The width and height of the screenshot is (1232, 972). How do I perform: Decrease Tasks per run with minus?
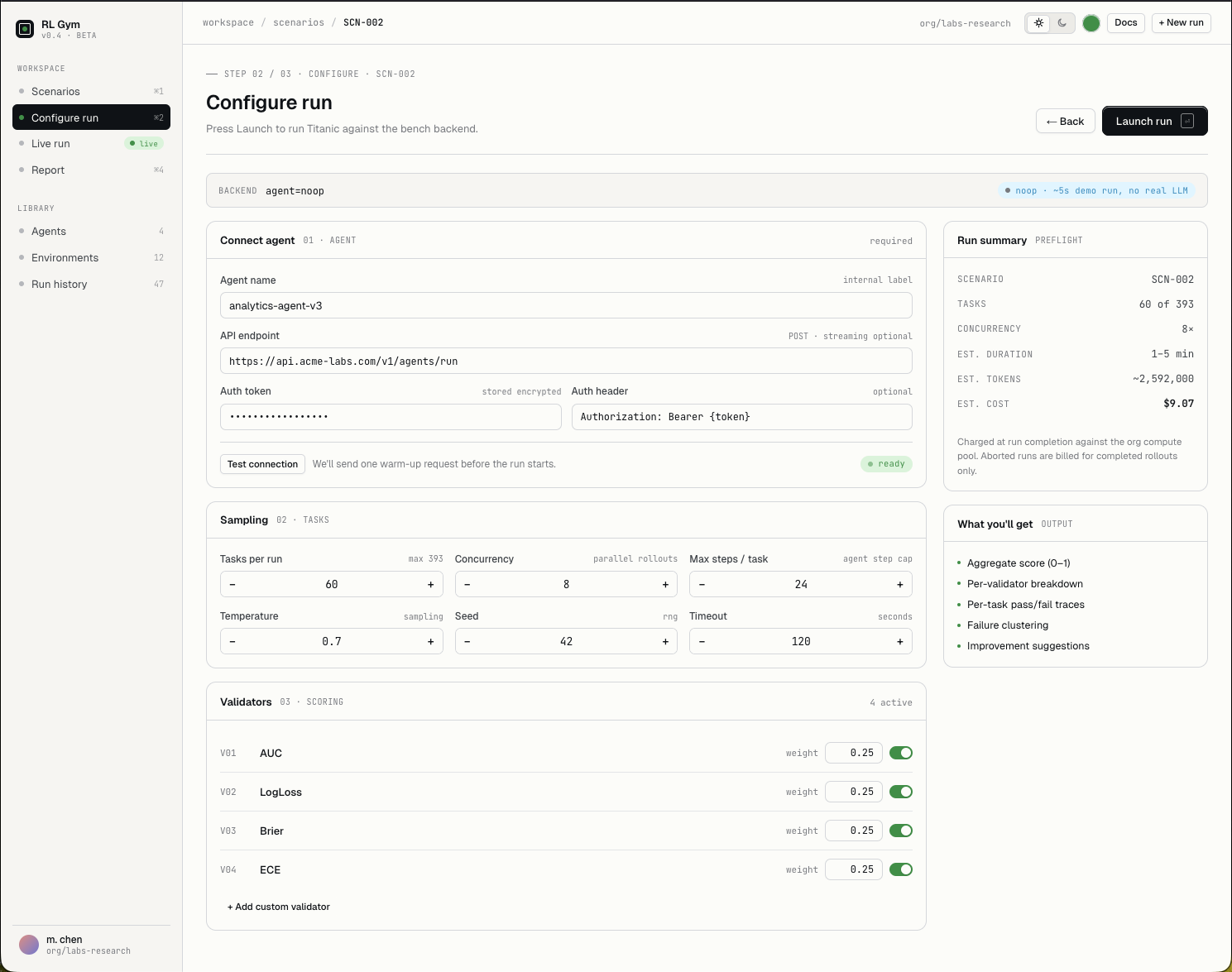point(232,584)
